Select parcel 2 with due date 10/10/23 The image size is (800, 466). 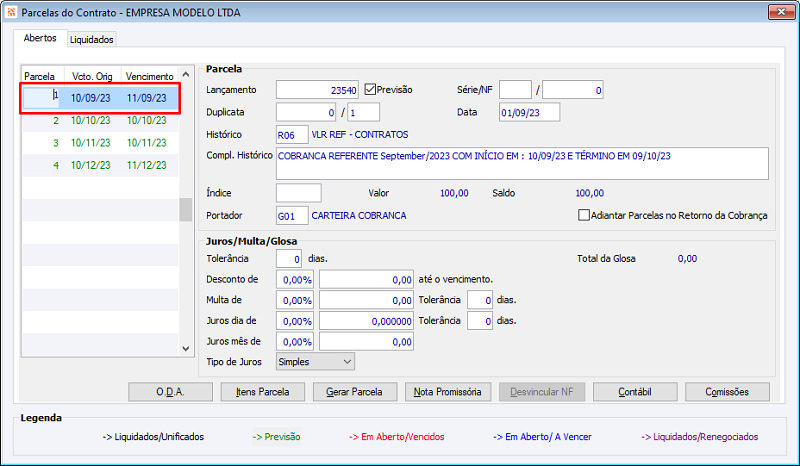(101, 120)
